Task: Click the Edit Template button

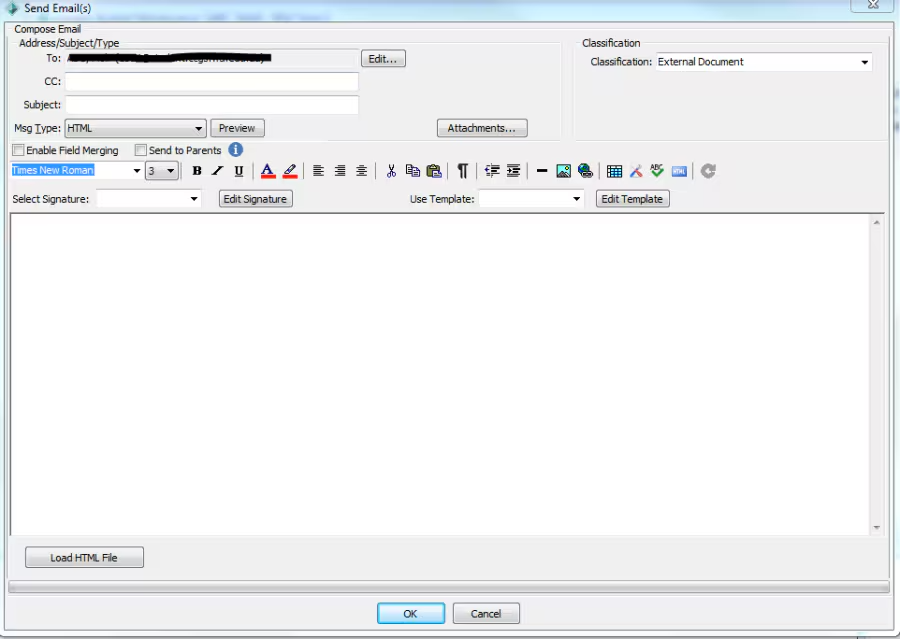Action: coord(632,199)
